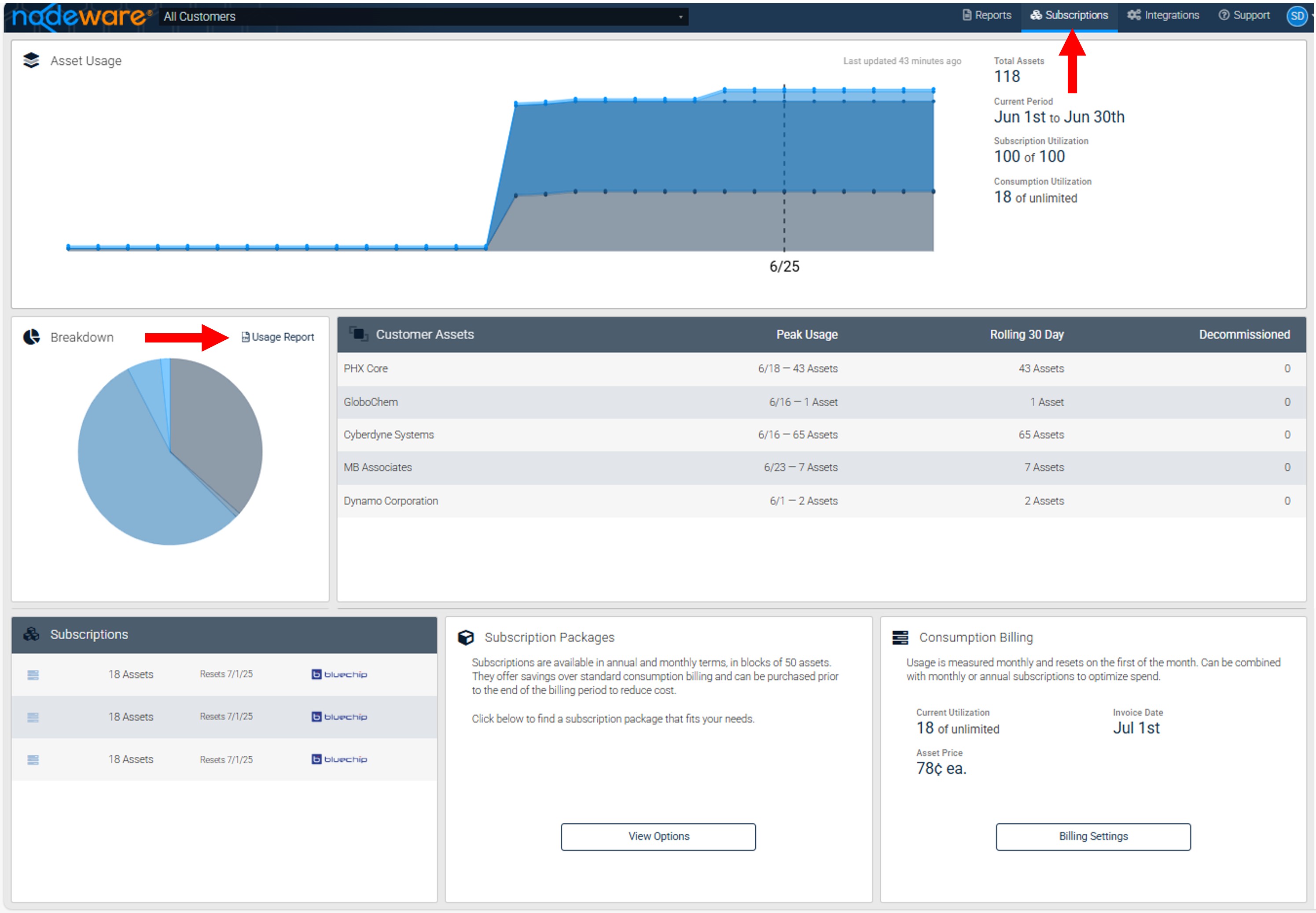Click the second bluechip logo

point(339,717)
